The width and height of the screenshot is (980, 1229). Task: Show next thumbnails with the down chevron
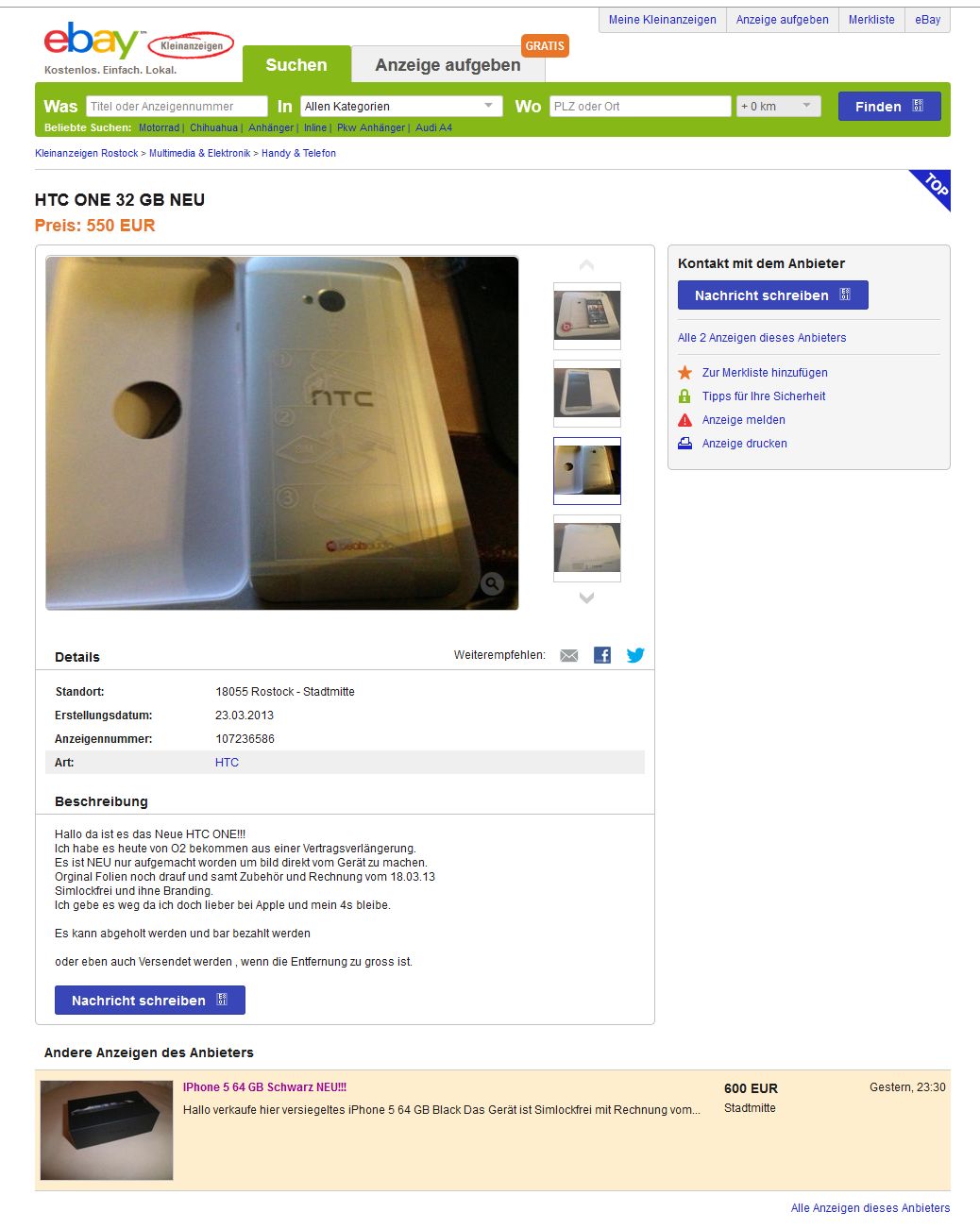click(586, 598)
